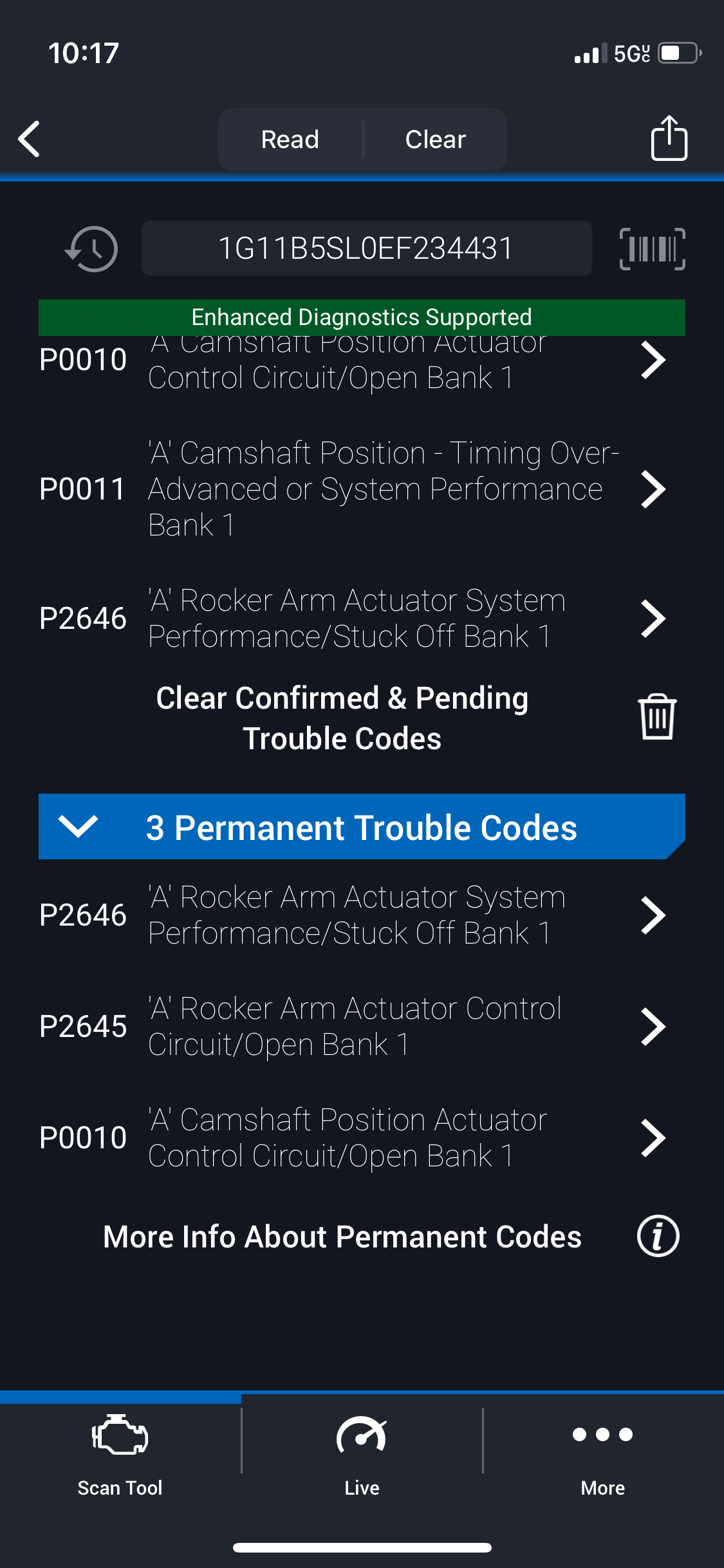Viewport: 724px width, 1568px height.
Task: Open the Scan Tool engine icon
Action: (120, 1435)
